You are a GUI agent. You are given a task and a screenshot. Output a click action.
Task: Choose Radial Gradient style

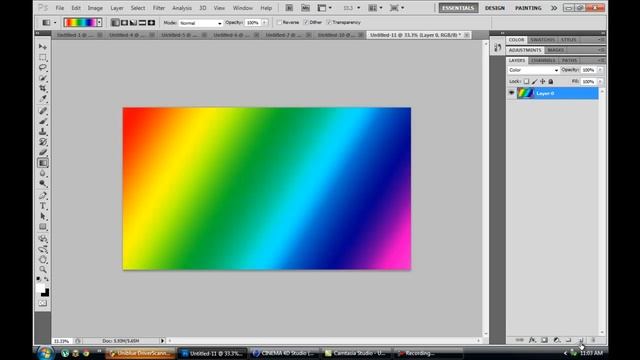124,23
